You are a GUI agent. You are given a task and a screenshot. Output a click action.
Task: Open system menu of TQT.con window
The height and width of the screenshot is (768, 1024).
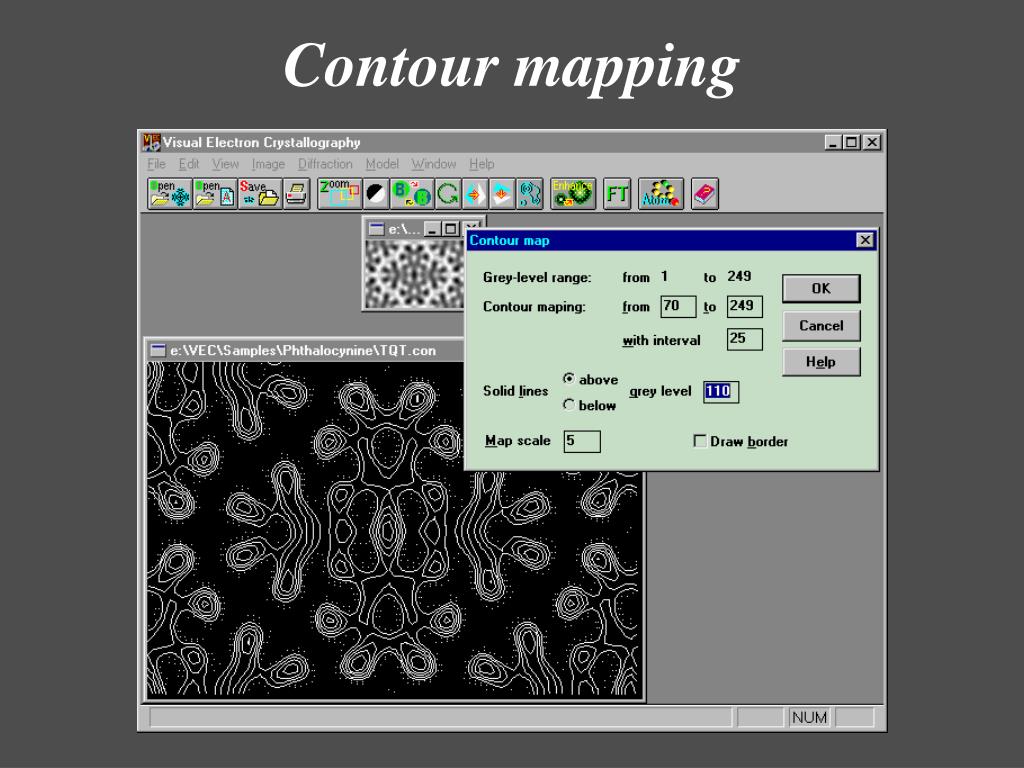click(157, 351)
